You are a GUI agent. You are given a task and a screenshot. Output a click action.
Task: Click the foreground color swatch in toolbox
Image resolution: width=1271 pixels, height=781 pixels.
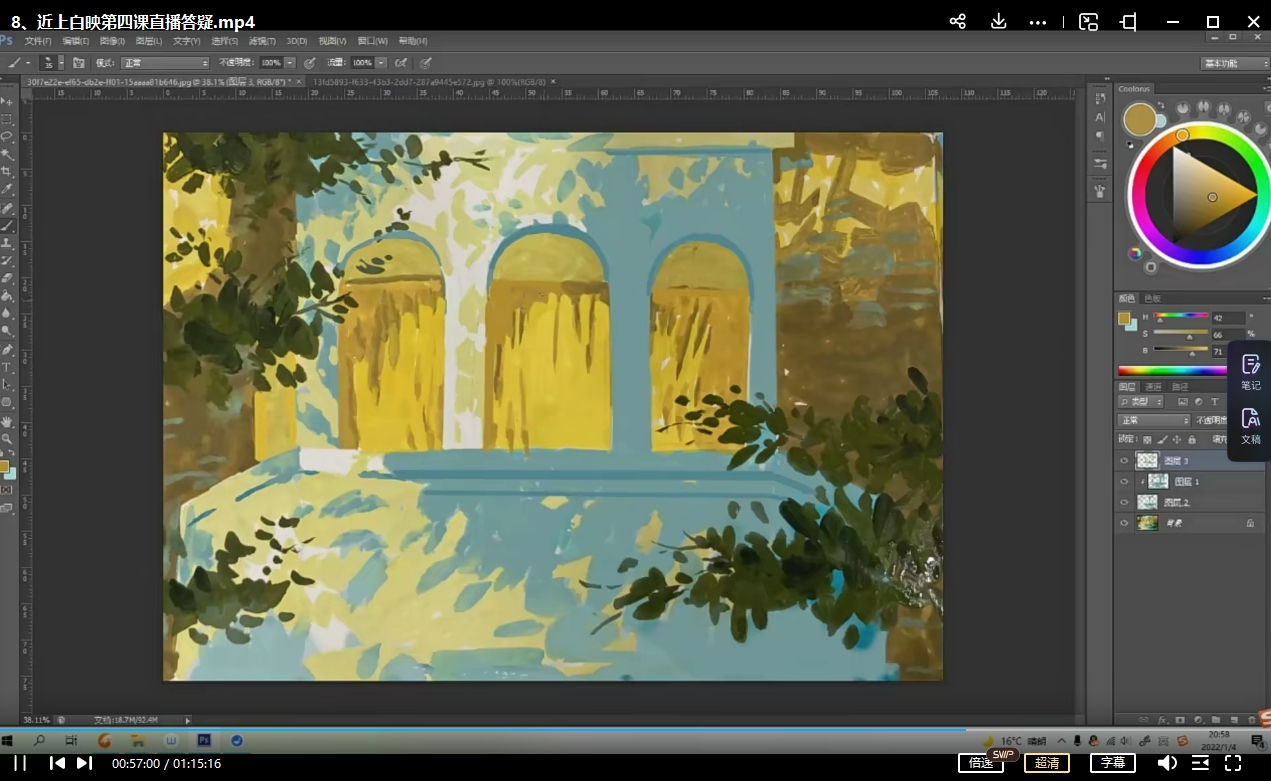point(4,466)
